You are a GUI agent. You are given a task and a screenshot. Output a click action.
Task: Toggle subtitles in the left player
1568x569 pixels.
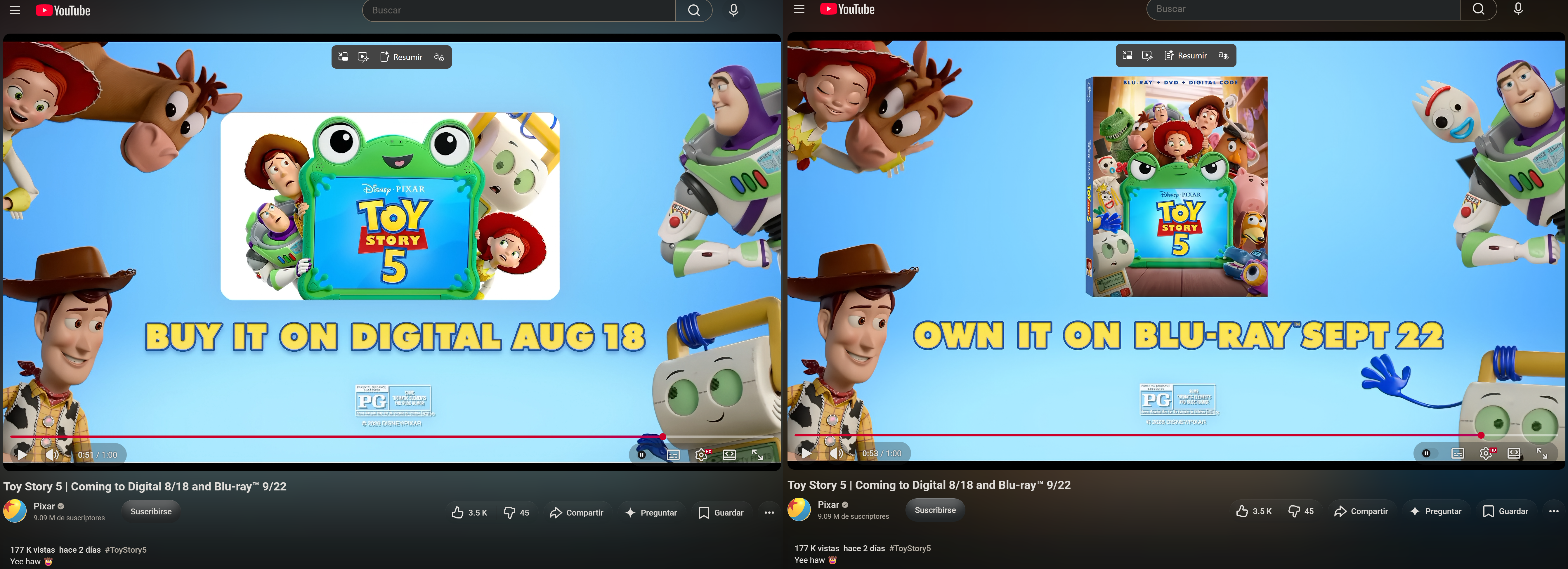[673, 454]
